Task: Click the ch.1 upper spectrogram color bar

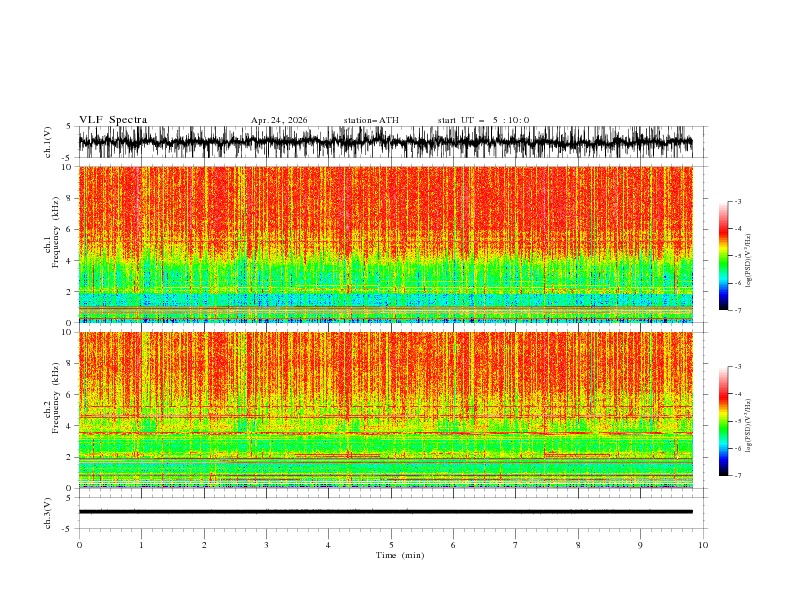Action: click(723, 255)
